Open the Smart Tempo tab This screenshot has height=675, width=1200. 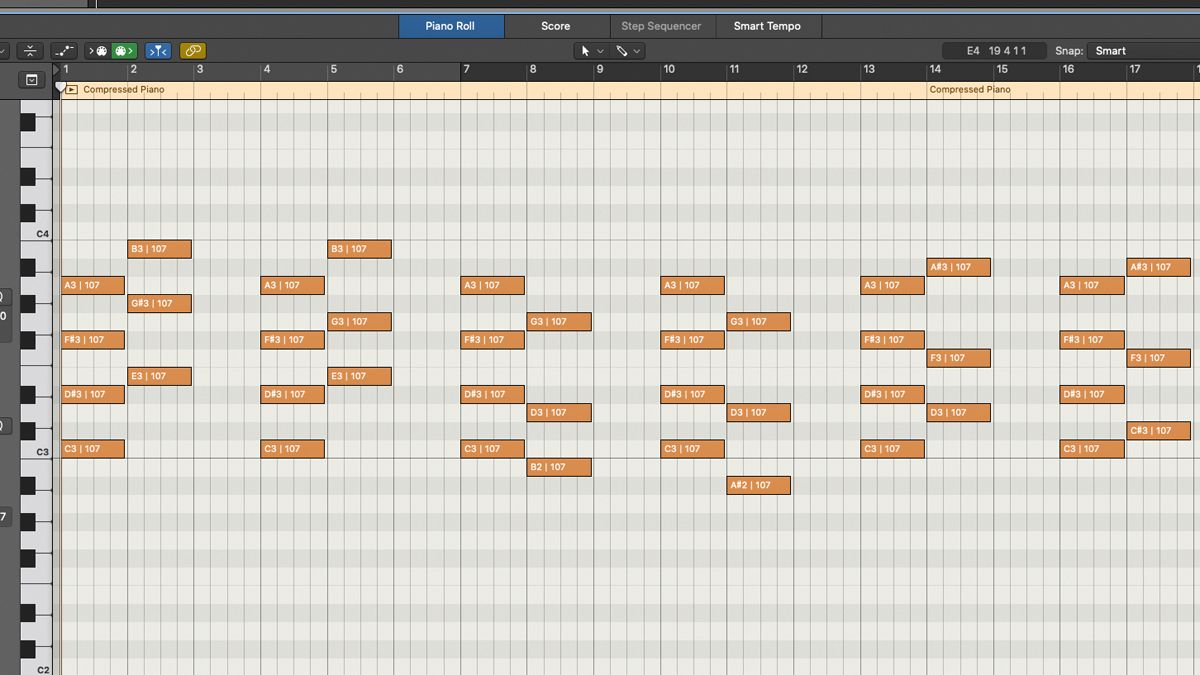coord(768,26)
